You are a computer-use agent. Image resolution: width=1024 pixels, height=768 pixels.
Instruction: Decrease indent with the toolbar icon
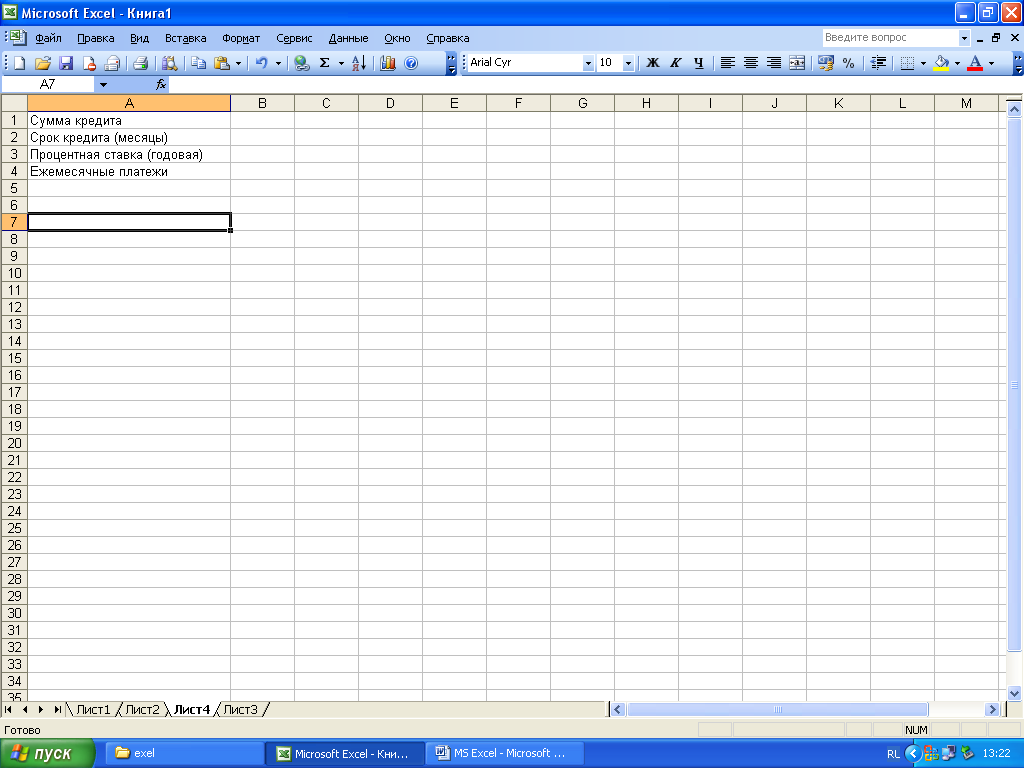878,63
